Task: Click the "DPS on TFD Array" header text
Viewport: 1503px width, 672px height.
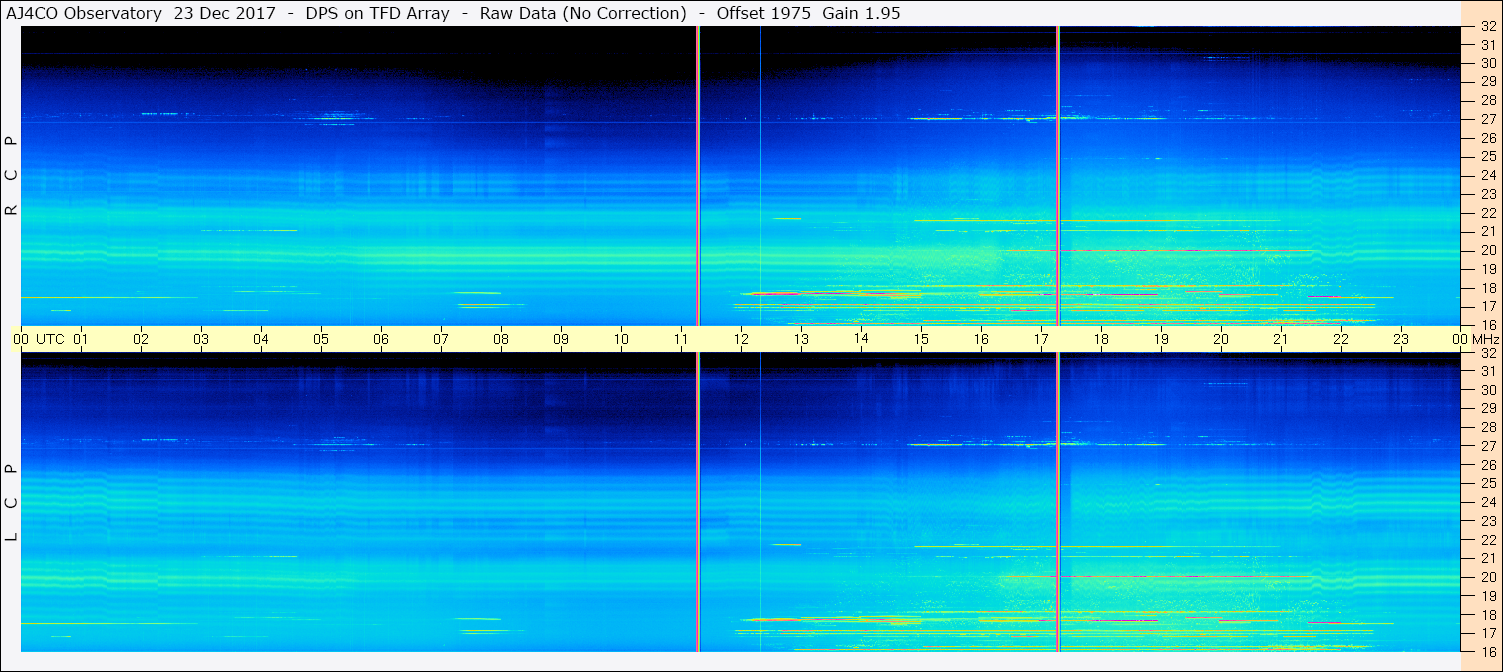Action: tap(377, 13)
